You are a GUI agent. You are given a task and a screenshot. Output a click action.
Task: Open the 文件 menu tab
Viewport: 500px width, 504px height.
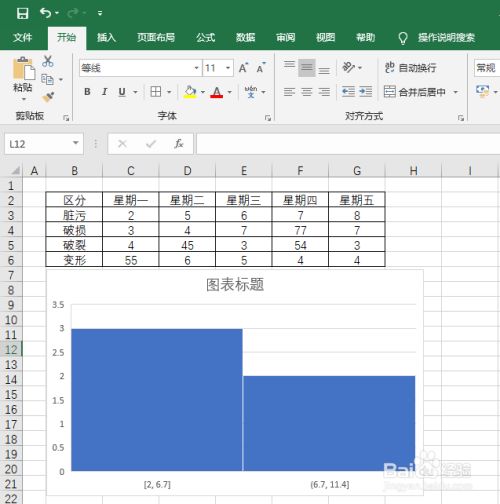[x=23, y=37]
